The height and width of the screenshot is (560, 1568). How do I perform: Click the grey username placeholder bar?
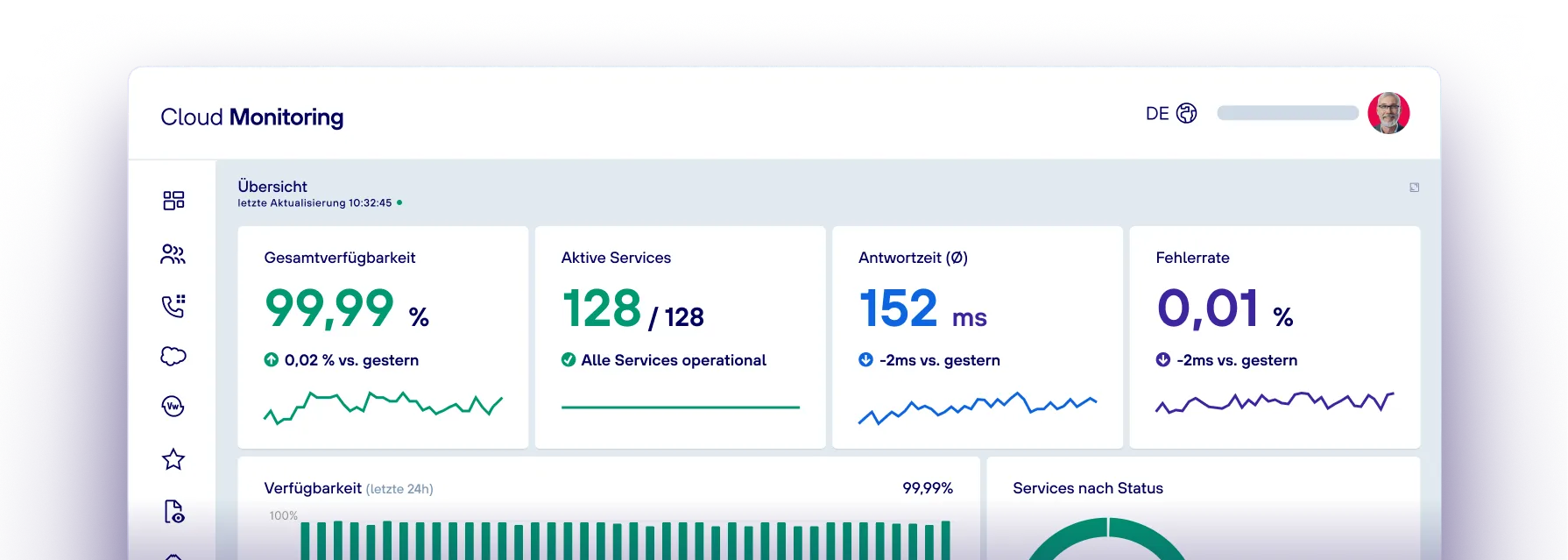1288,113
